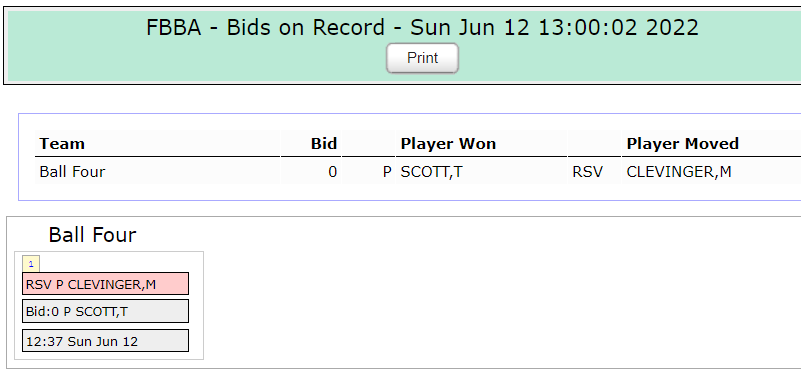
Task: Click the green header banner area
Action: tap(404, 45)
